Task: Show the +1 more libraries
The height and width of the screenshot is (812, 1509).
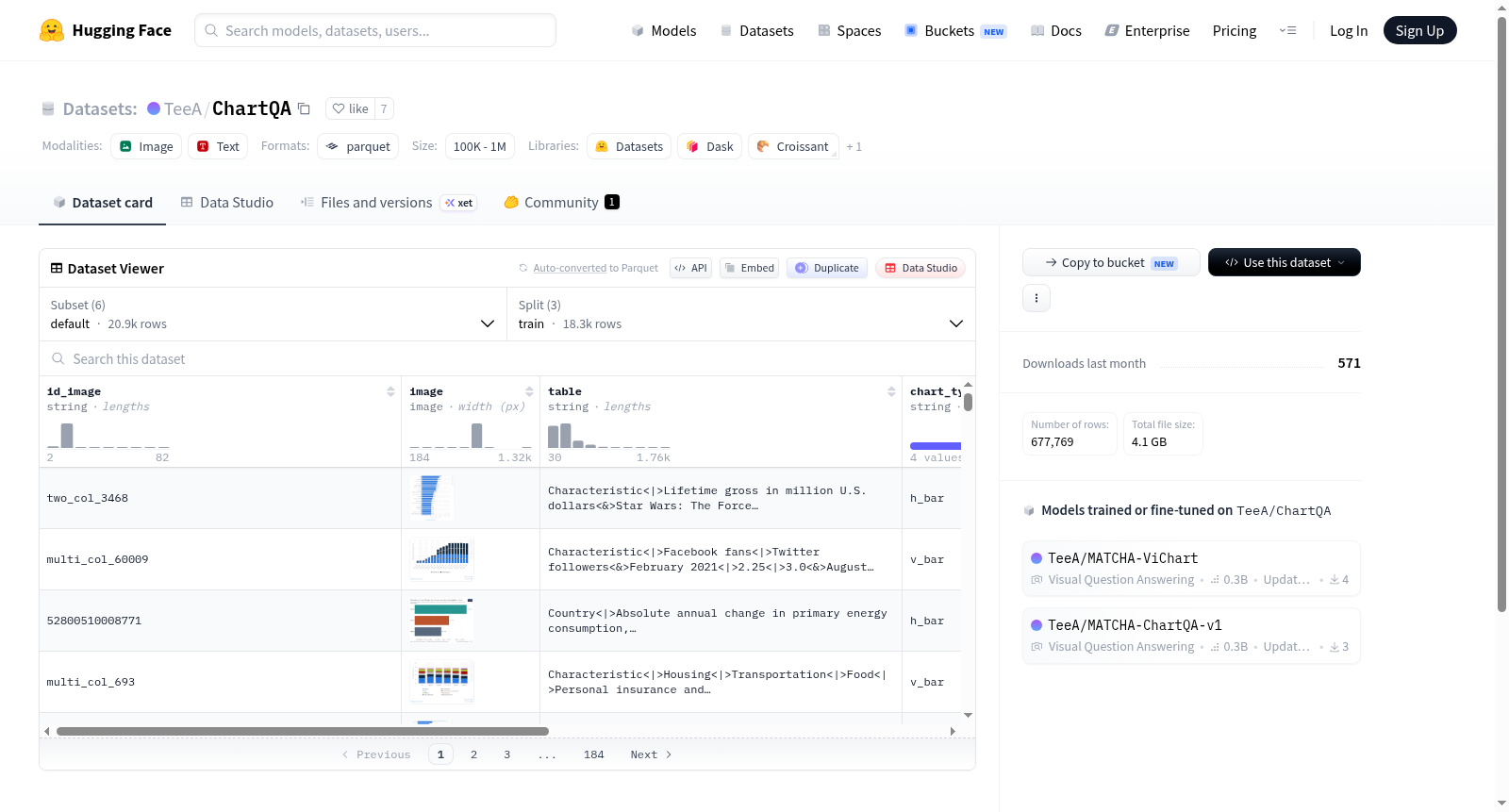Action: click(x=854, y=146)
